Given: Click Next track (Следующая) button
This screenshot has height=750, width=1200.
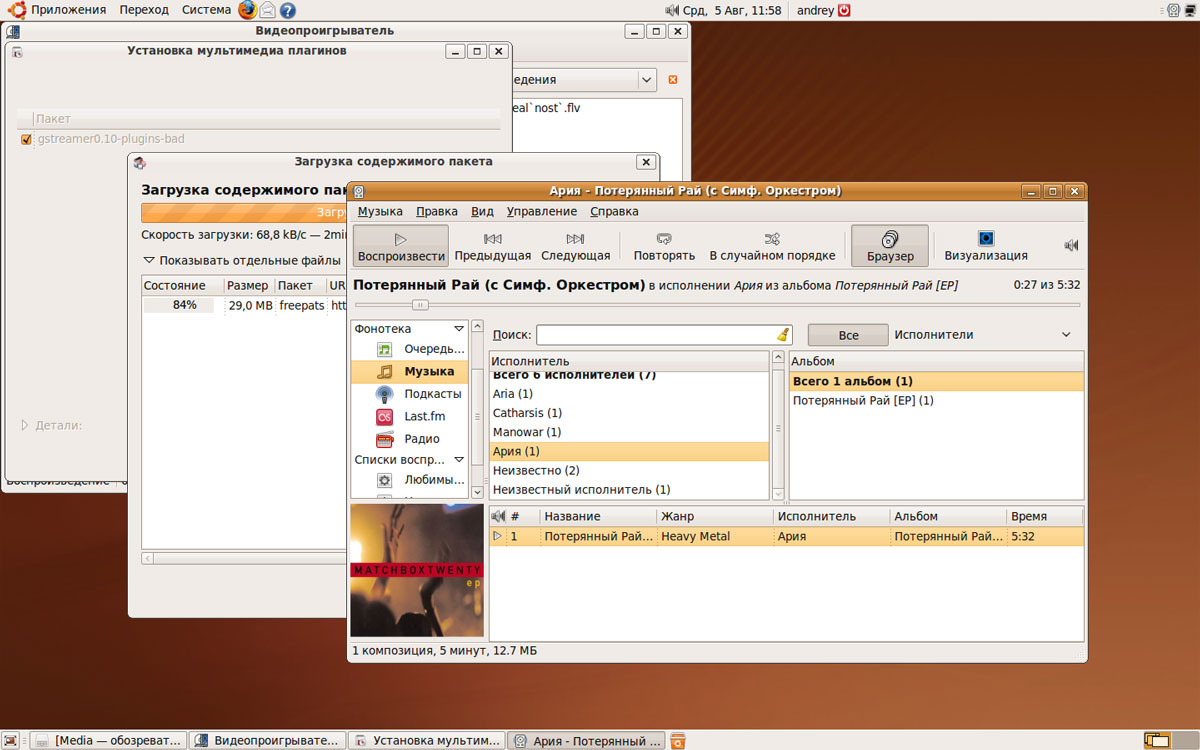Looking at the screenshot, I should coord(575,246).
